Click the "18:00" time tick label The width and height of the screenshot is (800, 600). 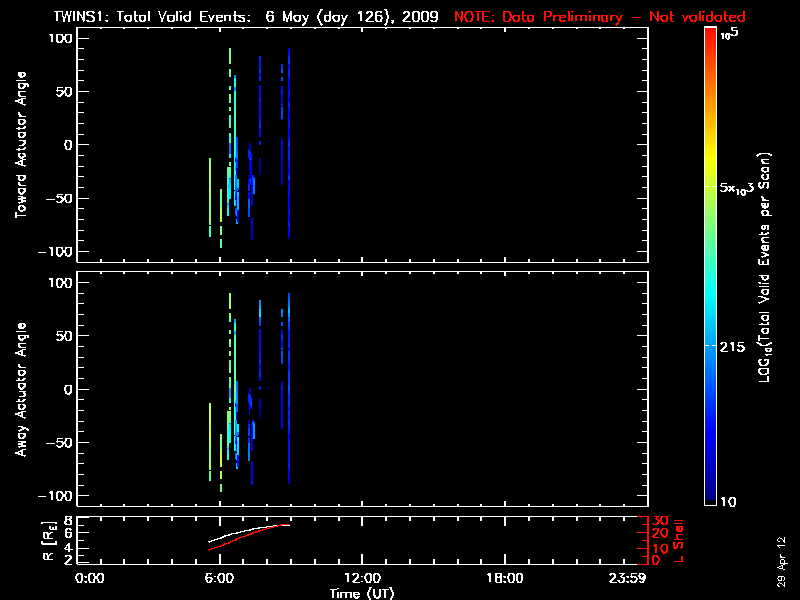(505, 578)
